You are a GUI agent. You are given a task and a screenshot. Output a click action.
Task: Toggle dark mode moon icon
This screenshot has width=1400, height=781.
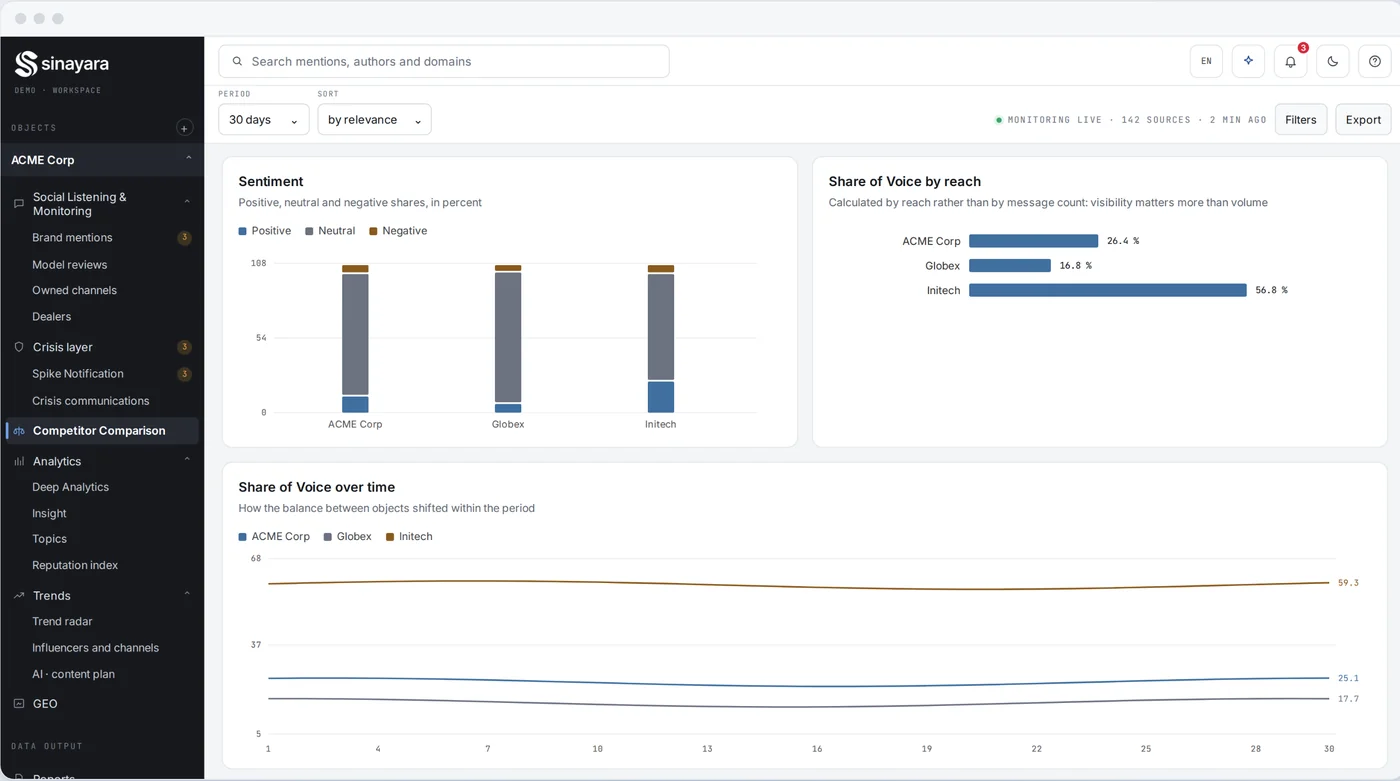point(1332,61)
